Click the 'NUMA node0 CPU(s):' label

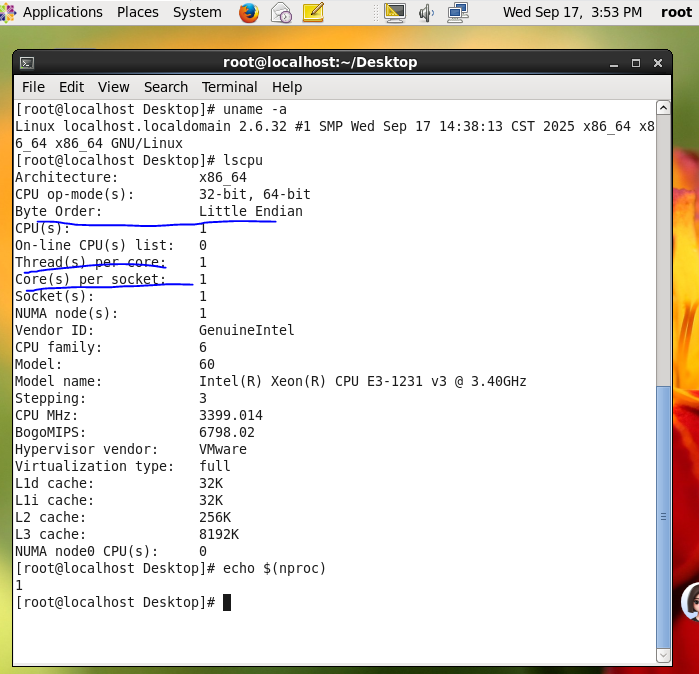tap(86, 551)
